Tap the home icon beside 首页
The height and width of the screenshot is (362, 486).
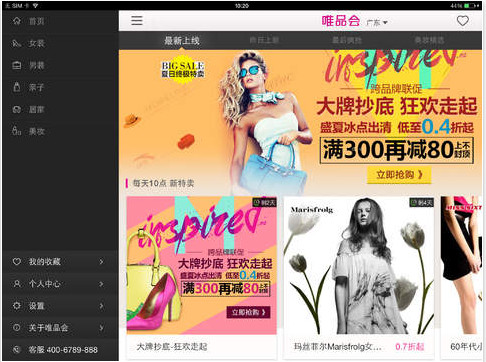pos(17,21)
